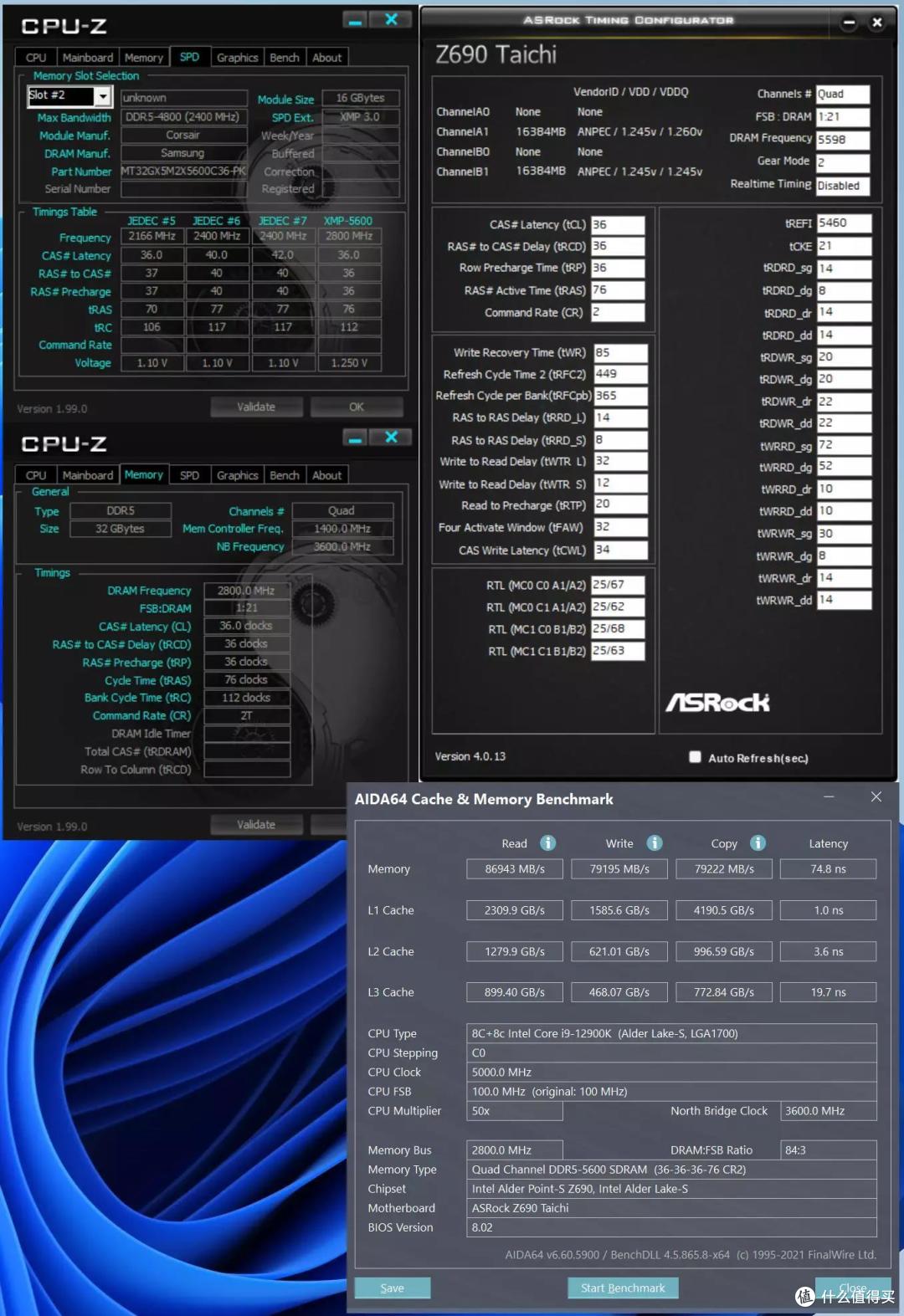Click L1 Cache Read value 2309.9 GB/s
This screenshot has height=1316, width=904.
pos(515,910)
